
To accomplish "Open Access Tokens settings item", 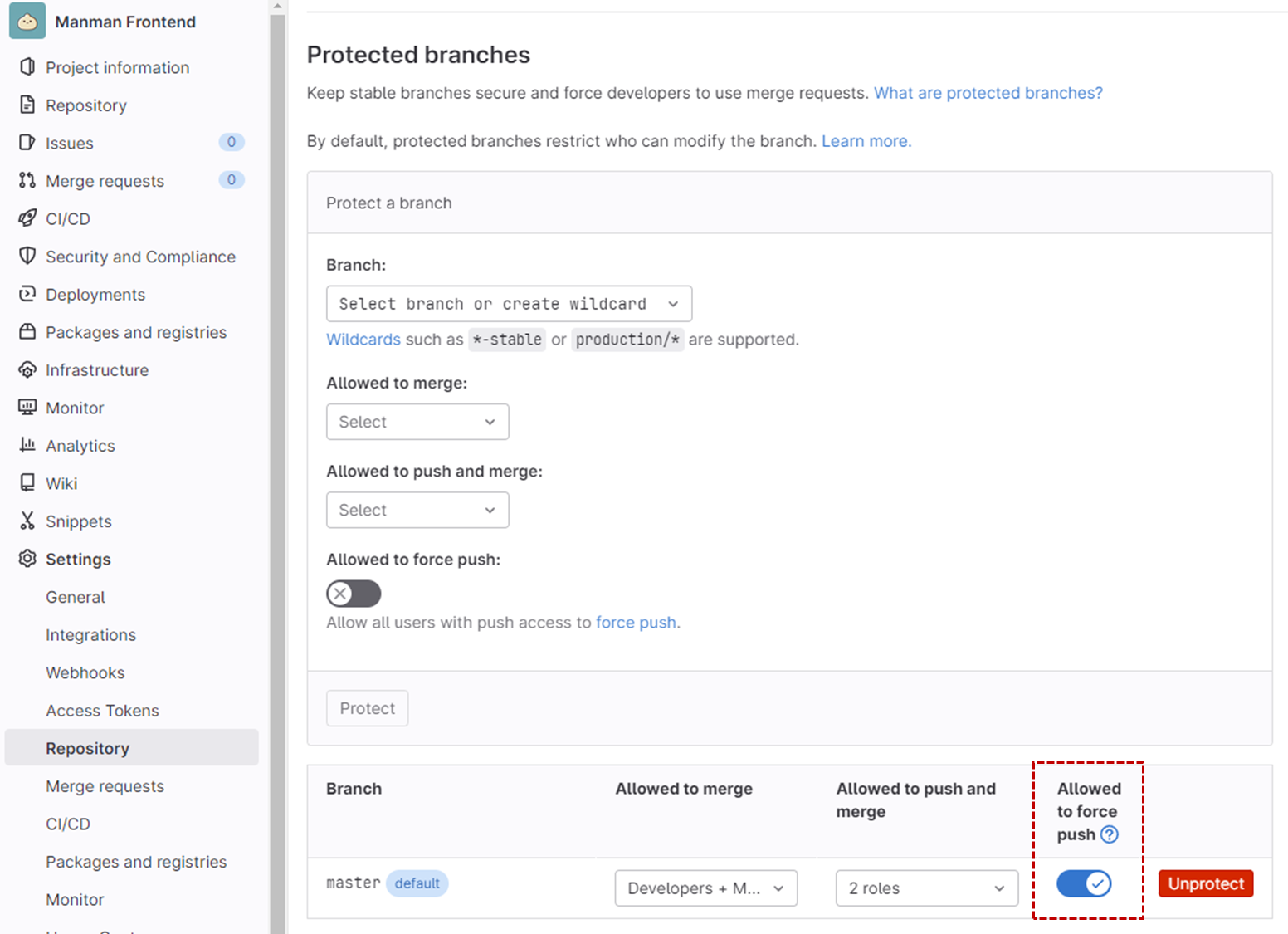I will pos(102,711).
